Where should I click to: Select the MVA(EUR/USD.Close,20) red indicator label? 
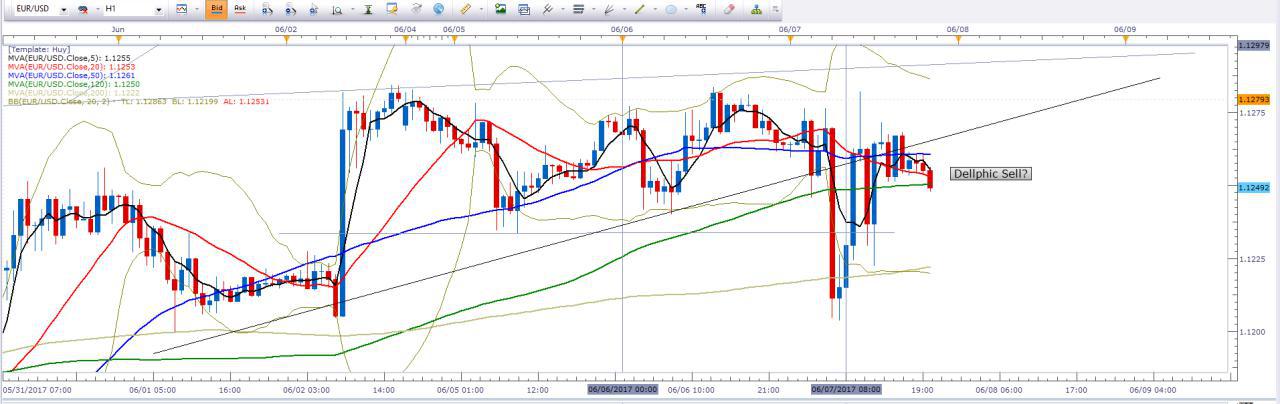click(71, 67)
